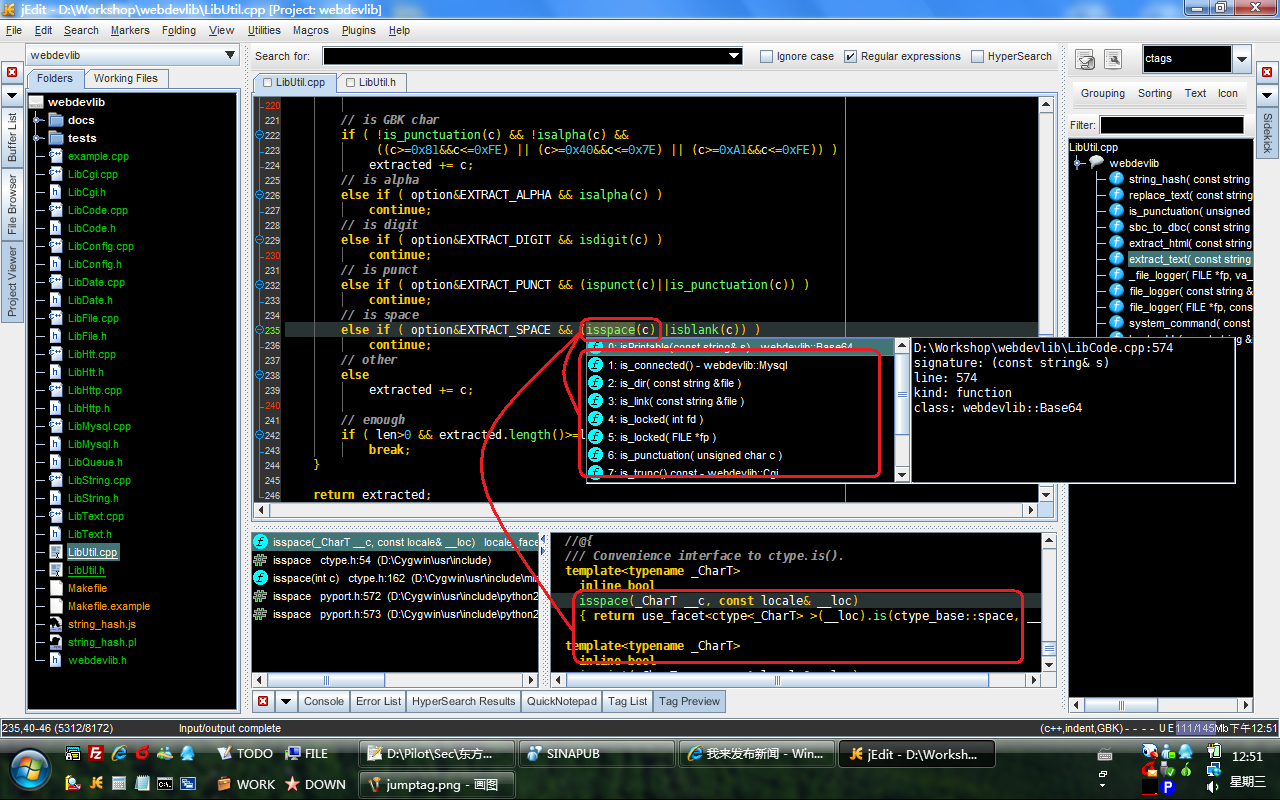This screenshot has height=800, width=1280.
Task: Open the bottom dock menu arrow
Action: (285, 701)
